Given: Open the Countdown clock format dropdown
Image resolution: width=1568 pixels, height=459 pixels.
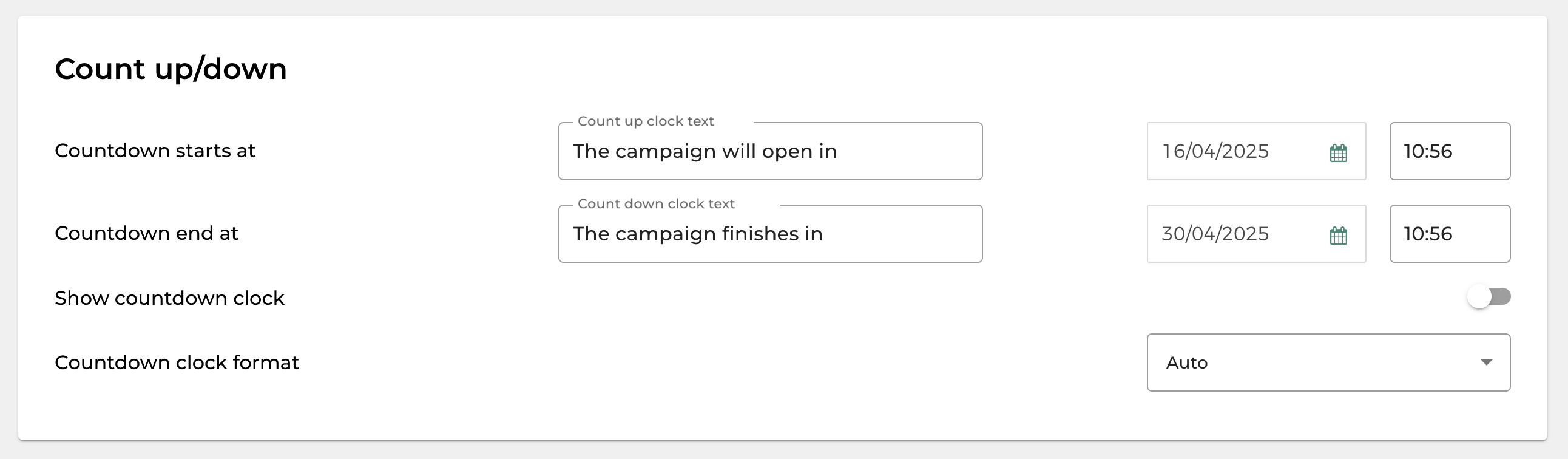Looking at the screenshot, I should point(1328,362).
